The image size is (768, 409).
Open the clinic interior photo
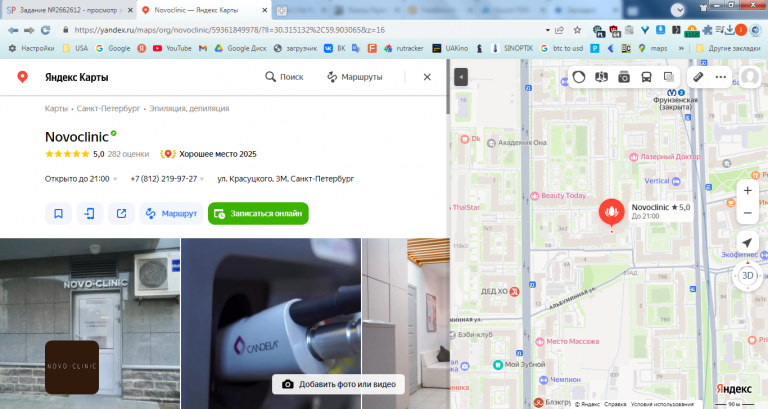406,323
